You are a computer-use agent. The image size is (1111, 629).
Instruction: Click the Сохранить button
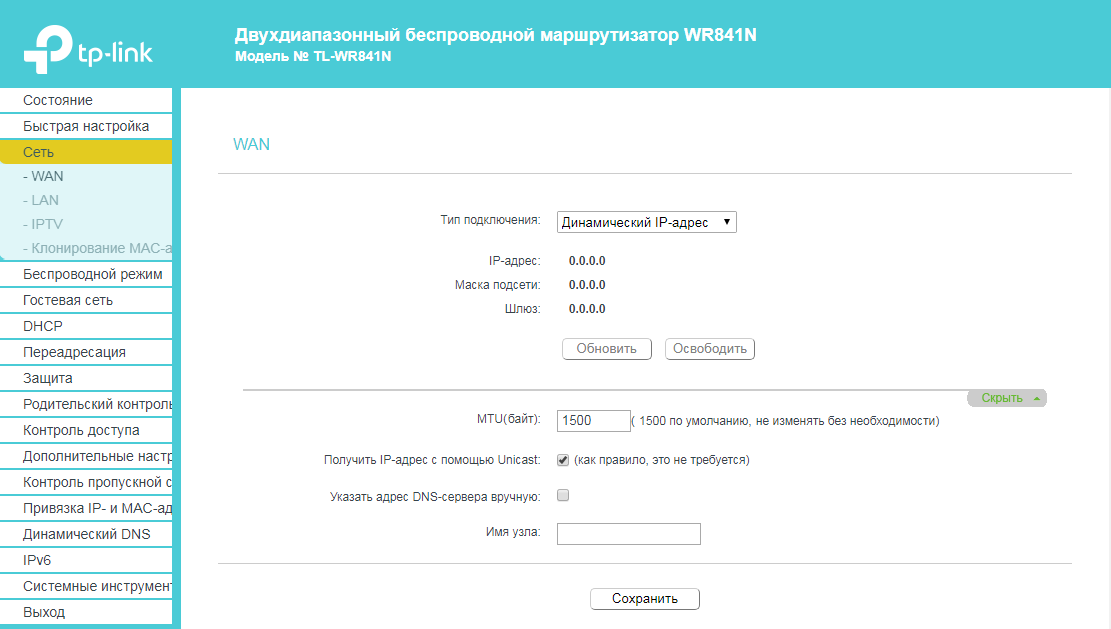coord(645,599)
